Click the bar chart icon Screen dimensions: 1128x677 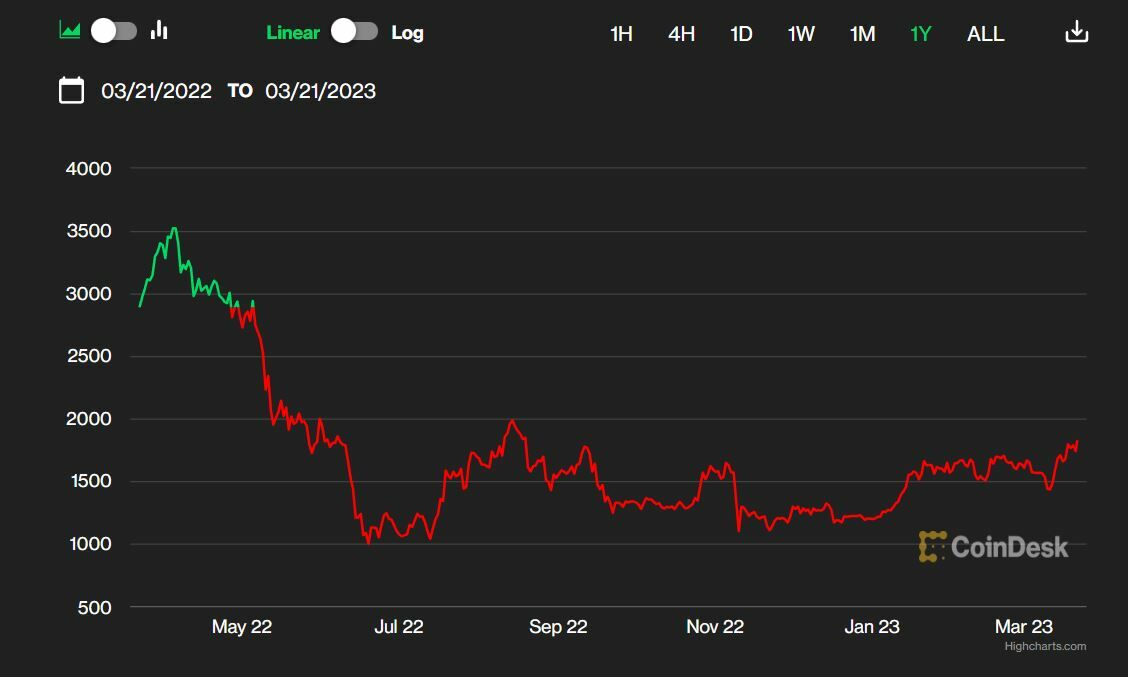pos(159,30)
